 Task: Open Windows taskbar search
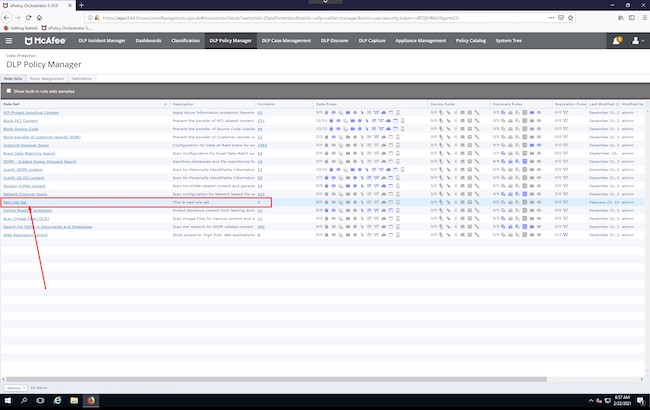click(24, 400)
